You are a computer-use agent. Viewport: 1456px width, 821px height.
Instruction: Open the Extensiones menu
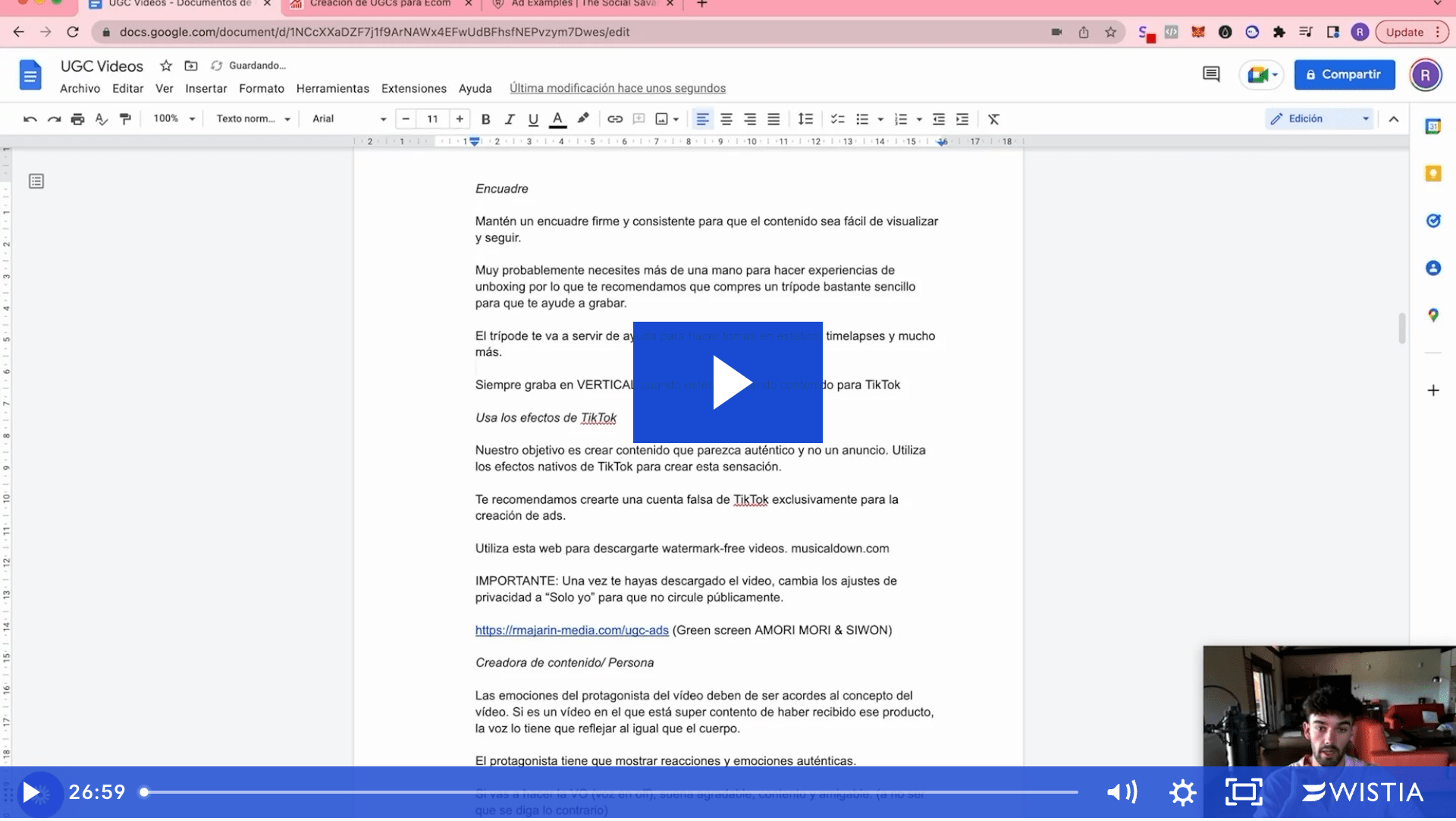pos(414,89)
